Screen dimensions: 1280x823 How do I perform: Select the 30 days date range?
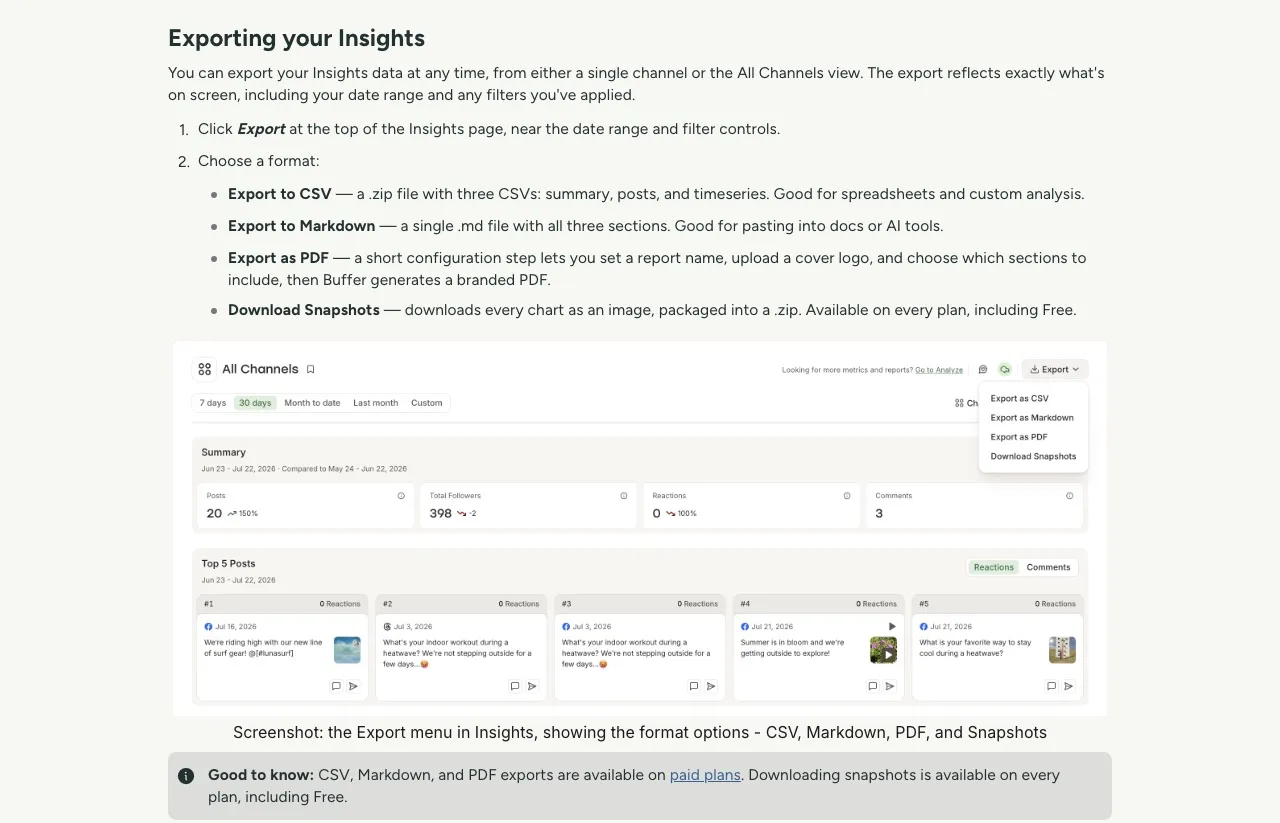point(255,403)
